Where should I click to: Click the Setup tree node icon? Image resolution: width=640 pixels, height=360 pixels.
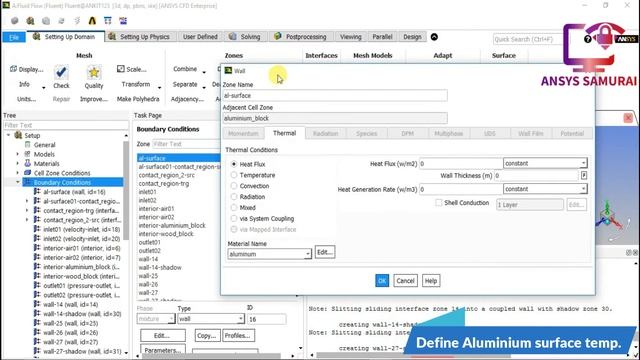[18, 135]
